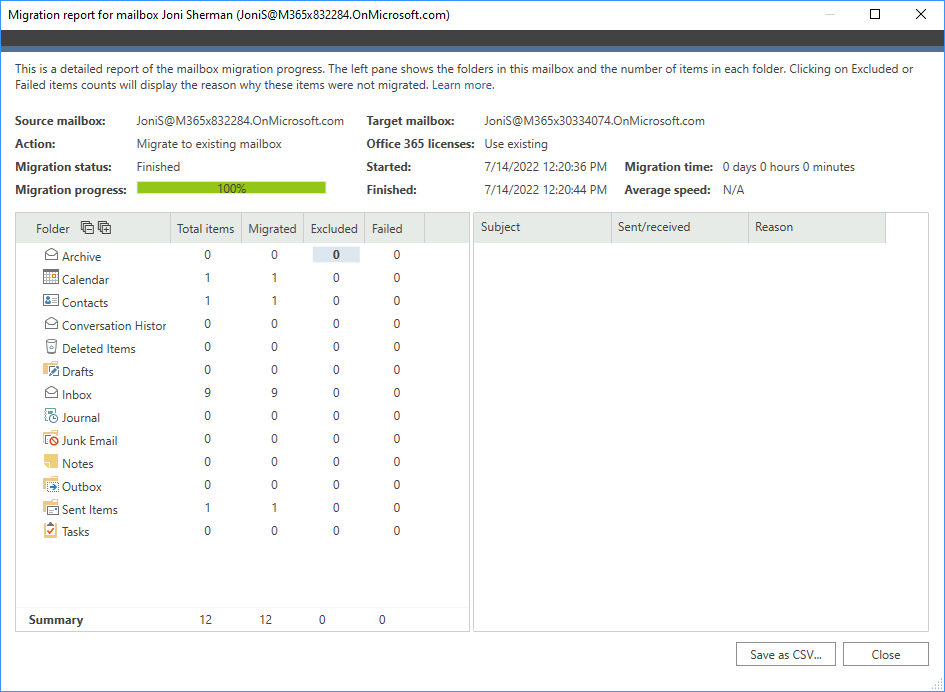945x692 pixels.
Task: Select the Drafts folder icon
Action: pos(51,370)
